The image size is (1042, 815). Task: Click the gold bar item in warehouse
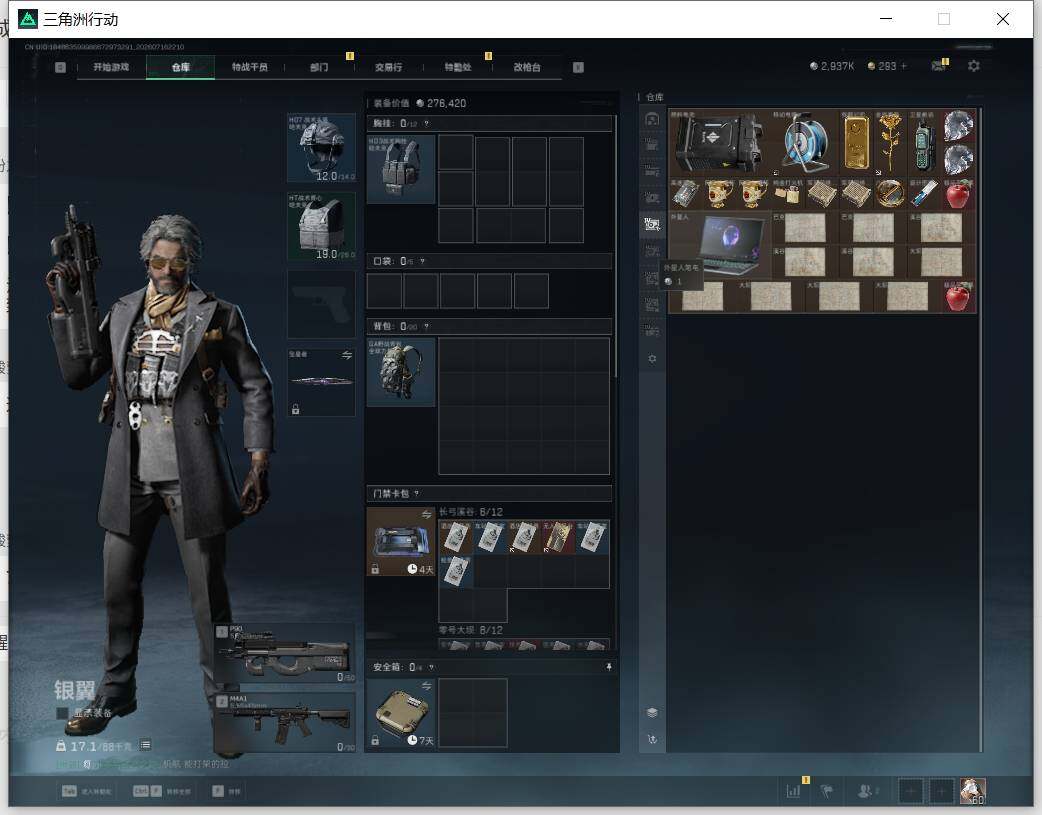coord(856,142)
